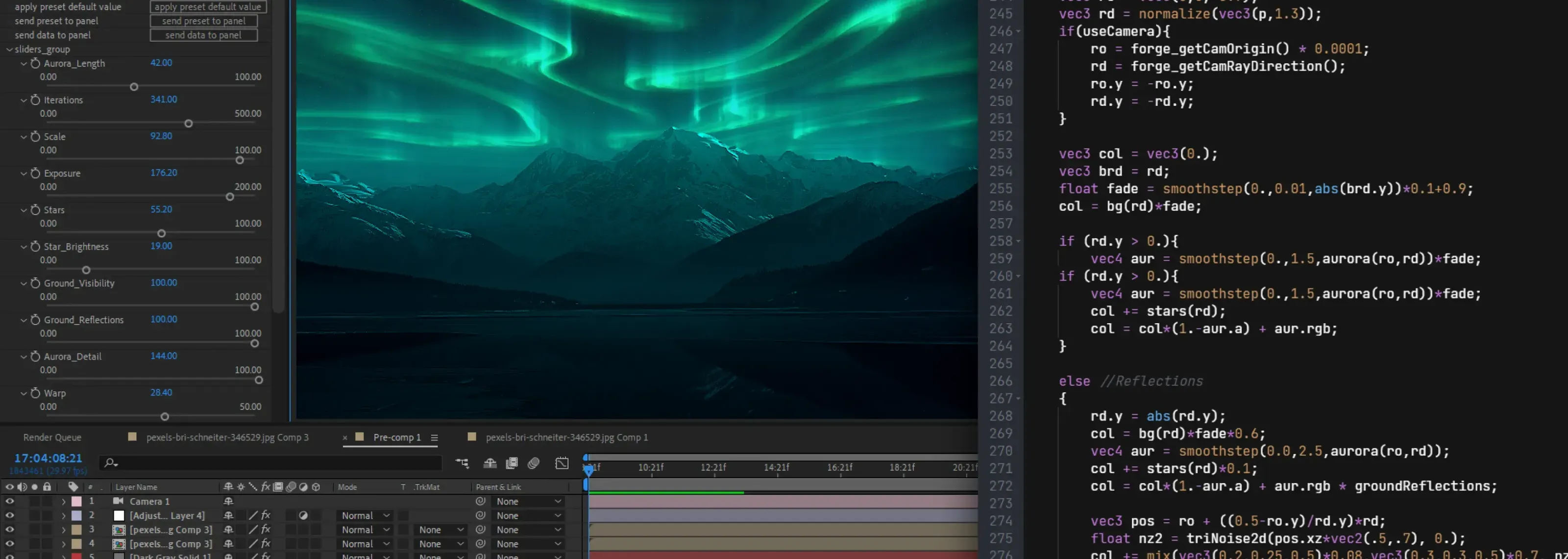Lock the Adjustment Layer 4
This screenshot has width=1568, height=559.
tap(47, 515)
